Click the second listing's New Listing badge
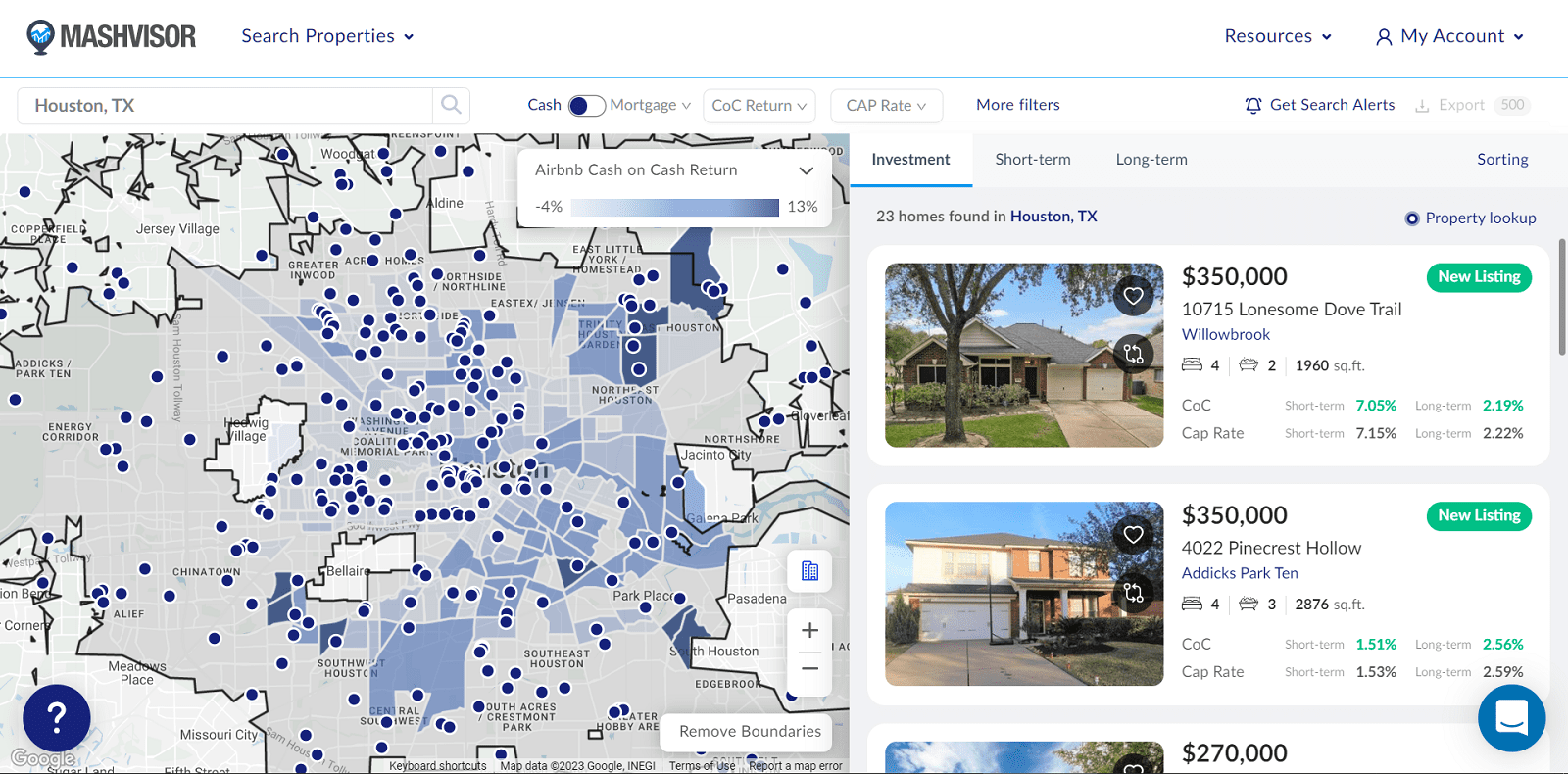The height and width of the screenshot is (774, 1568). point(1479,515)
